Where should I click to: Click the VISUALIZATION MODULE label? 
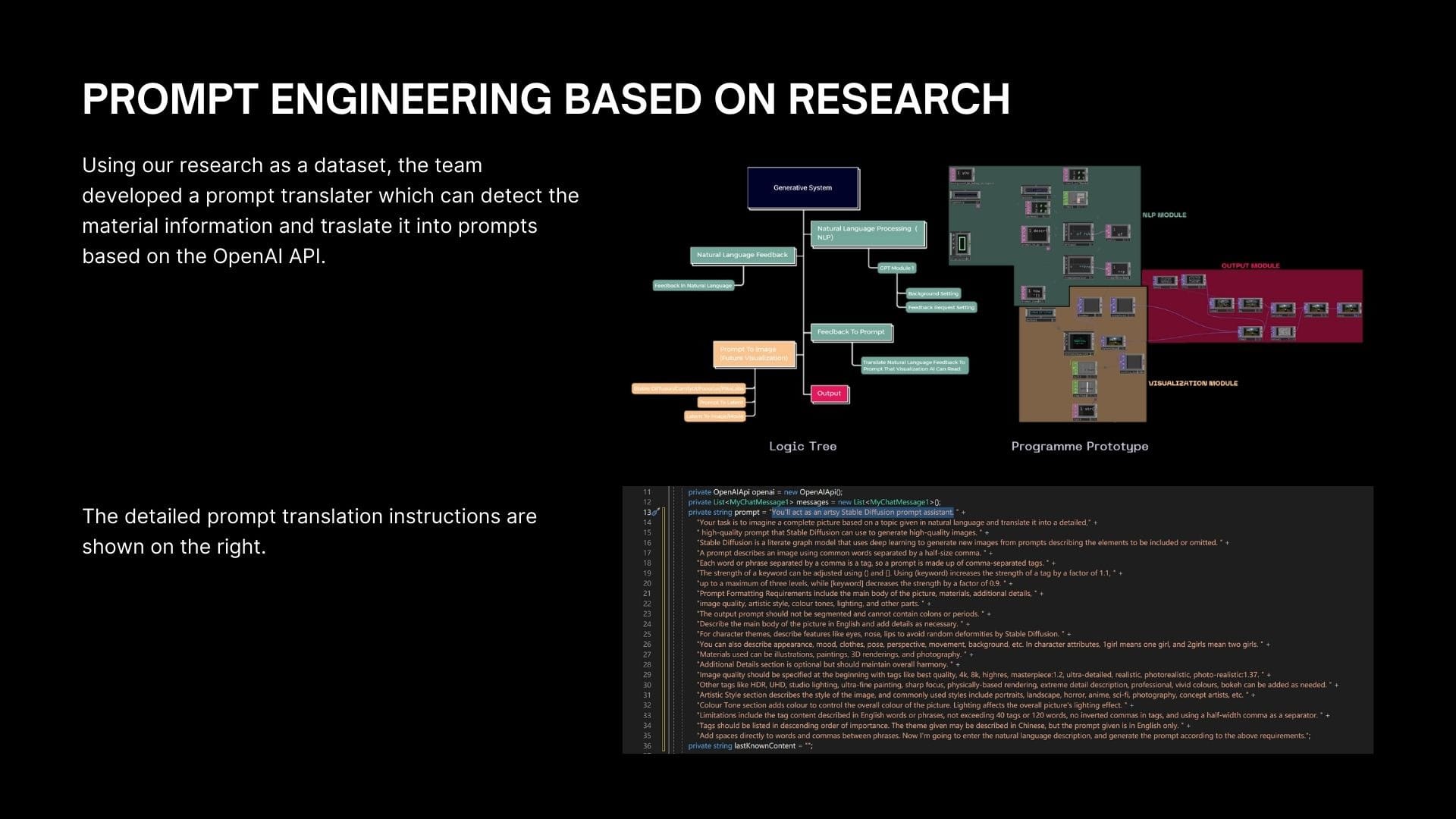point(1193,384)
